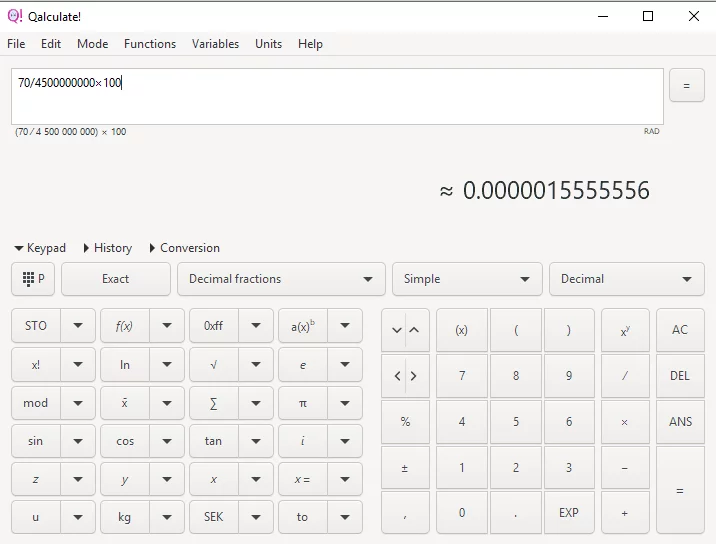Click the x^y power button

625,330
